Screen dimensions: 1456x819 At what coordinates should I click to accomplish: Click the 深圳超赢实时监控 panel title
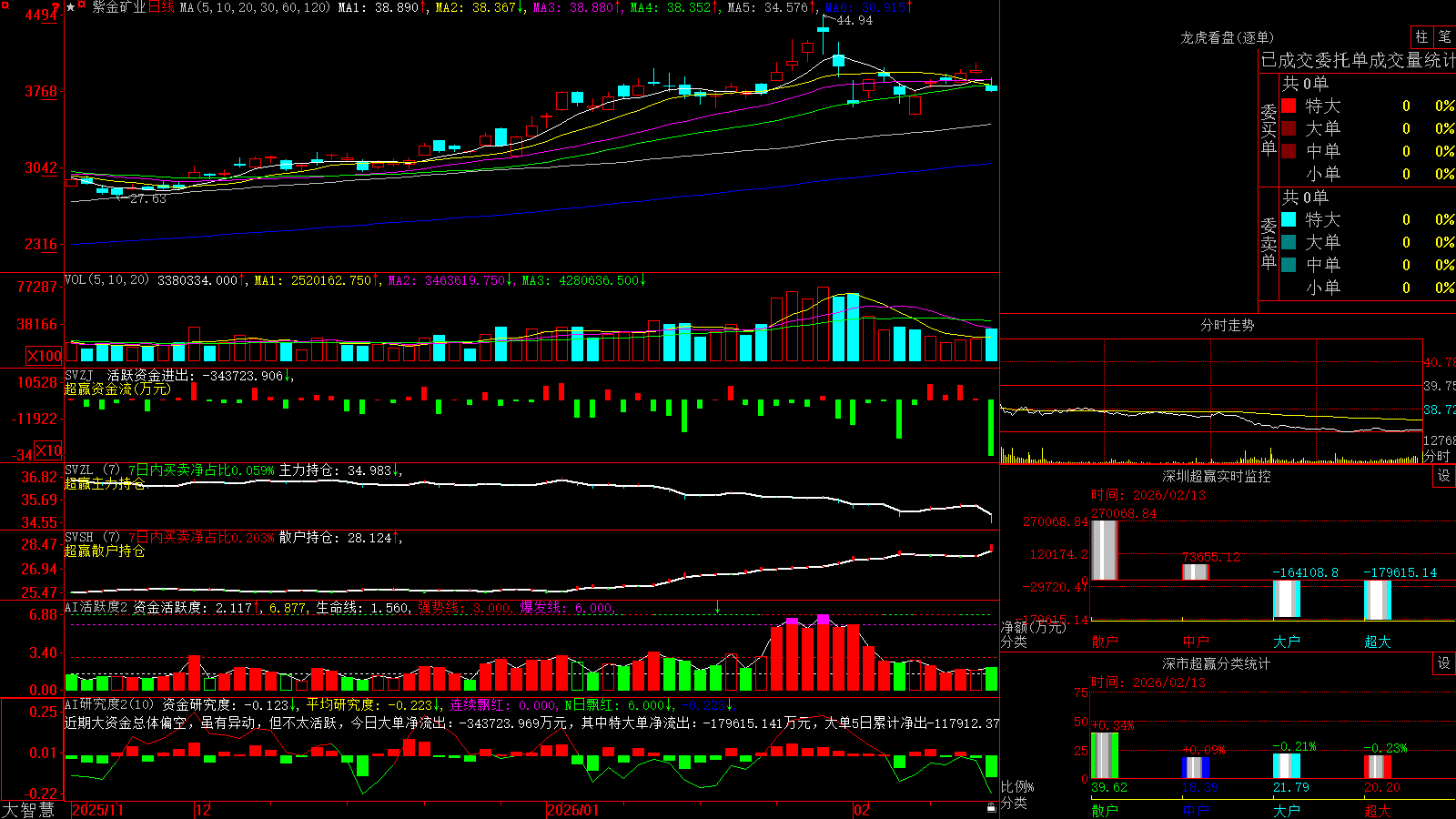click(x=1217, y=476)
